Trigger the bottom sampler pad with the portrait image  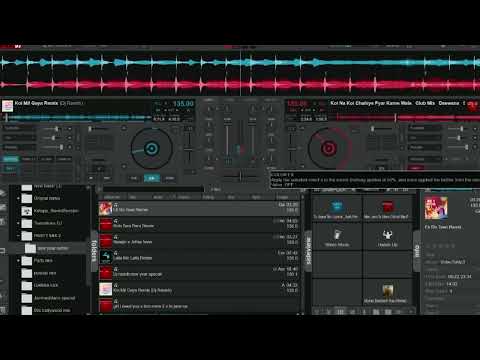coord(387,292)
